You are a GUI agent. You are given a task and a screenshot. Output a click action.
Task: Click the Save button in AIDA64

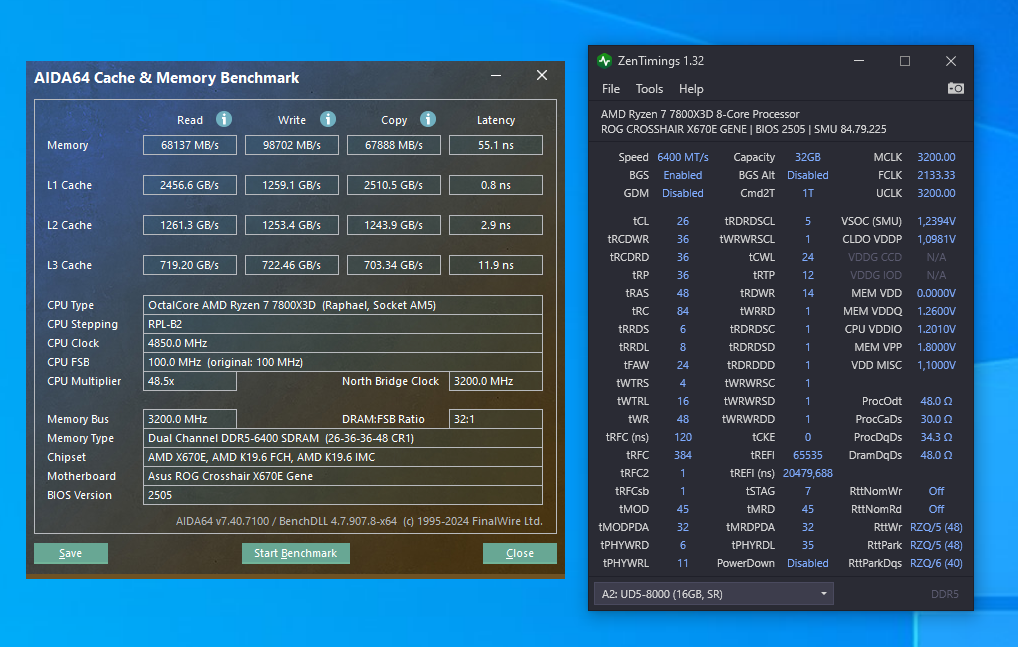point(71,553)
